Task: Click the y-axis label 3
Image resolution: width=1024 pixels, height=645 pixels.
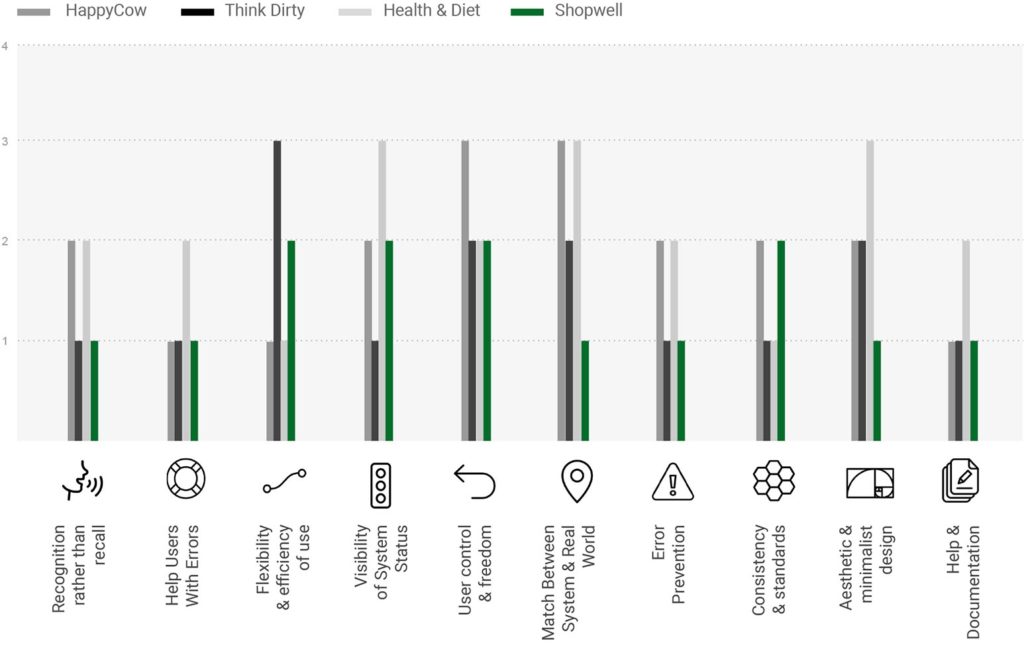Action: point(6,141)
